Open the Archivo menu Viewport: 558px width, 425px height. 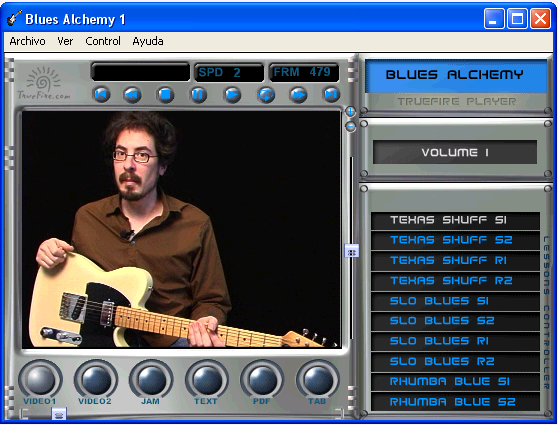[27, 41]
